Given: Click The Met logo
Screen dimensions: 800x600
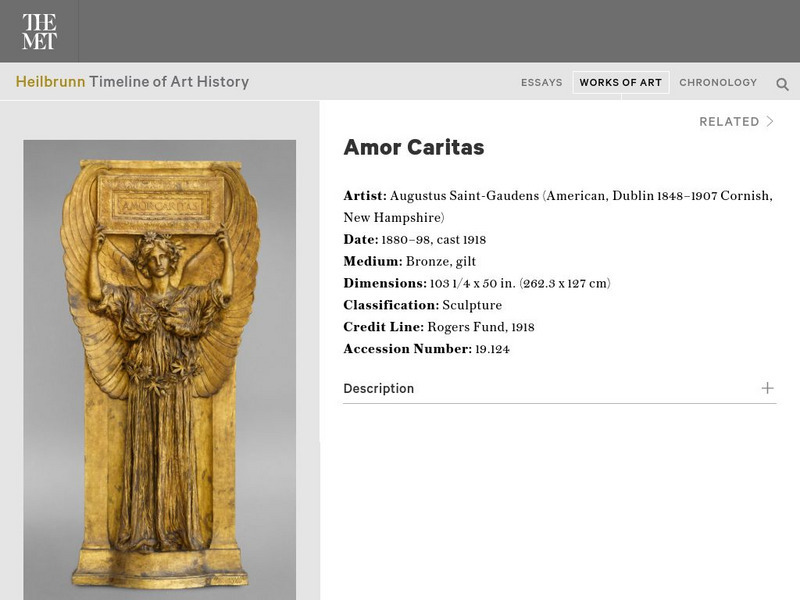Looking at the screenshot, I should [x=39, y=31].
